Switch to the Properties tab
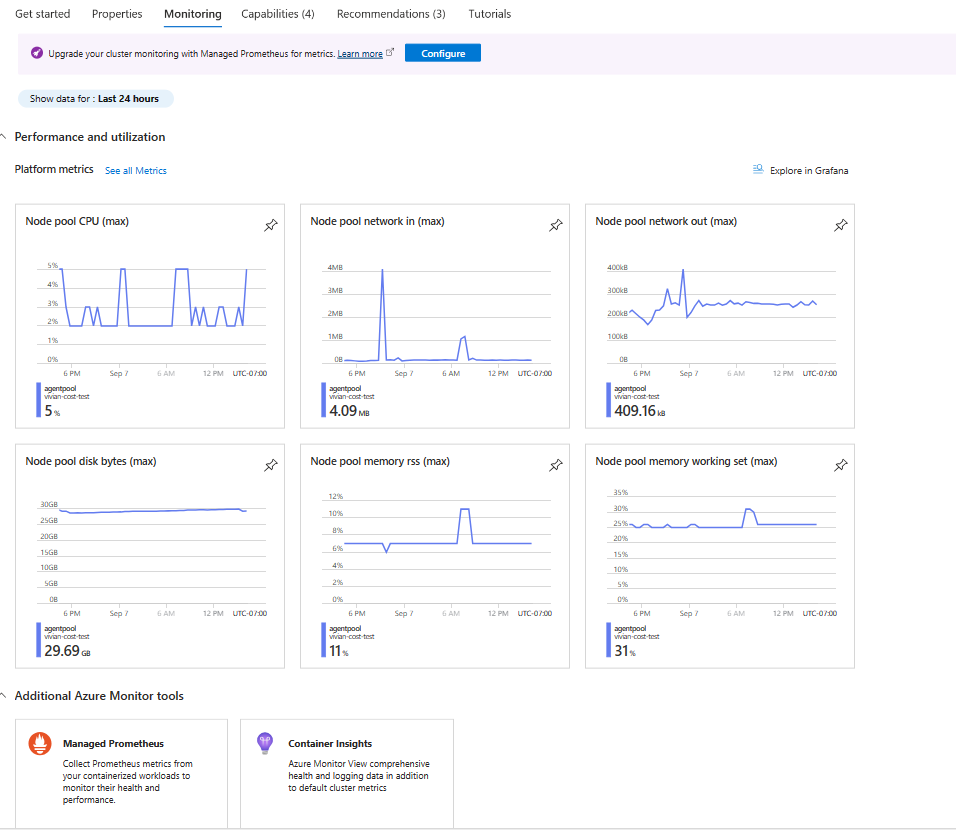Image resolution: width=956 pixels, height=830 pixels. click(x=117, y=14)
